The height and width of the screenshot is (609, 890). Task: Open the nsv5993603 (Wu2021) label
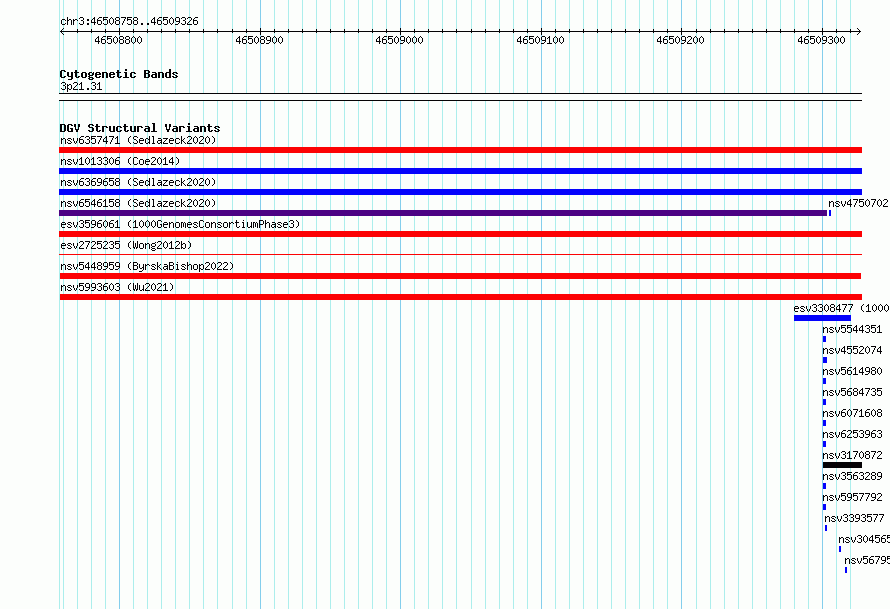(x=117, y=287)
